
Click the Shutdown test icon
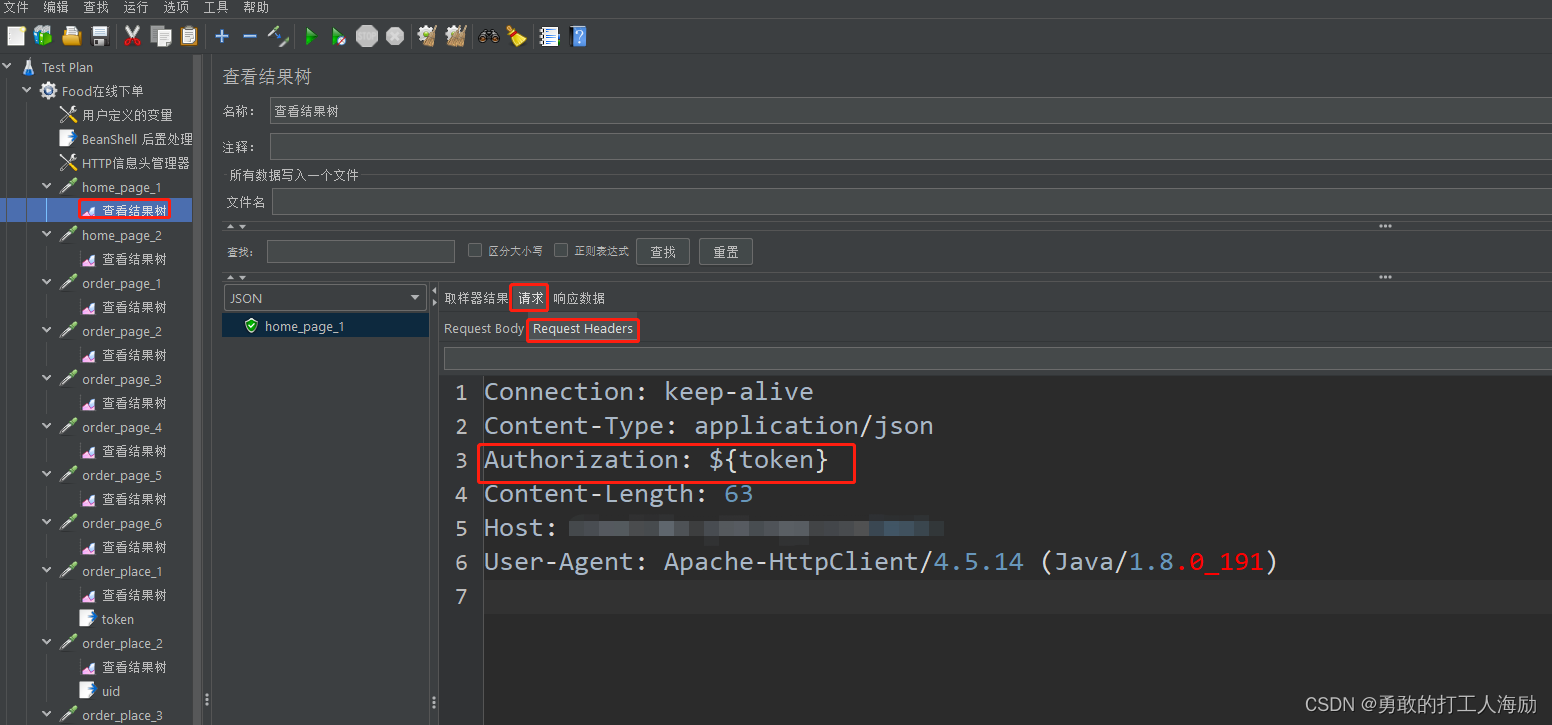pyautogui.click(x=395, y=36)
